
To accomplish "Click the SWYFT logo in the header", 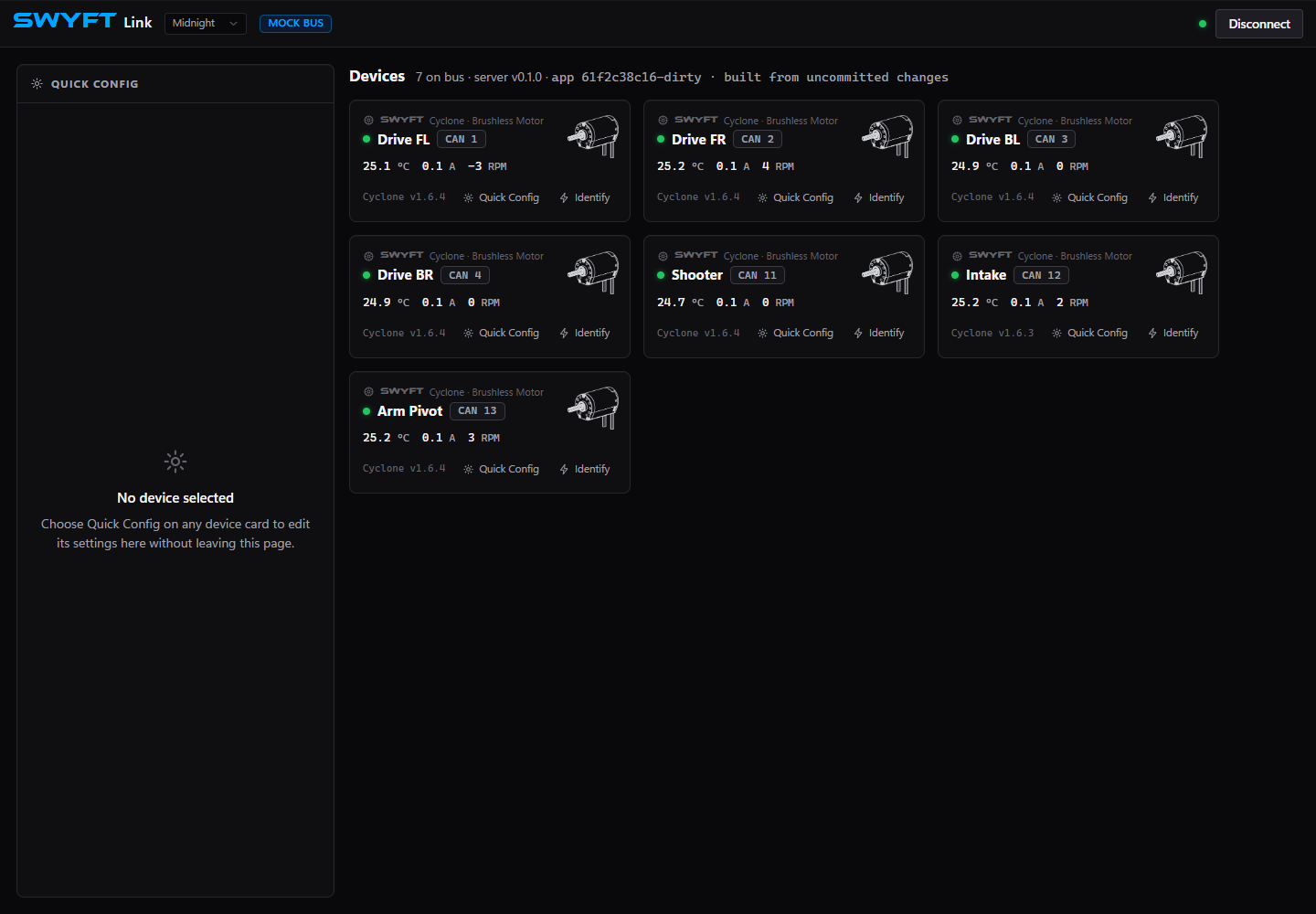I will (x=65, y=21).
